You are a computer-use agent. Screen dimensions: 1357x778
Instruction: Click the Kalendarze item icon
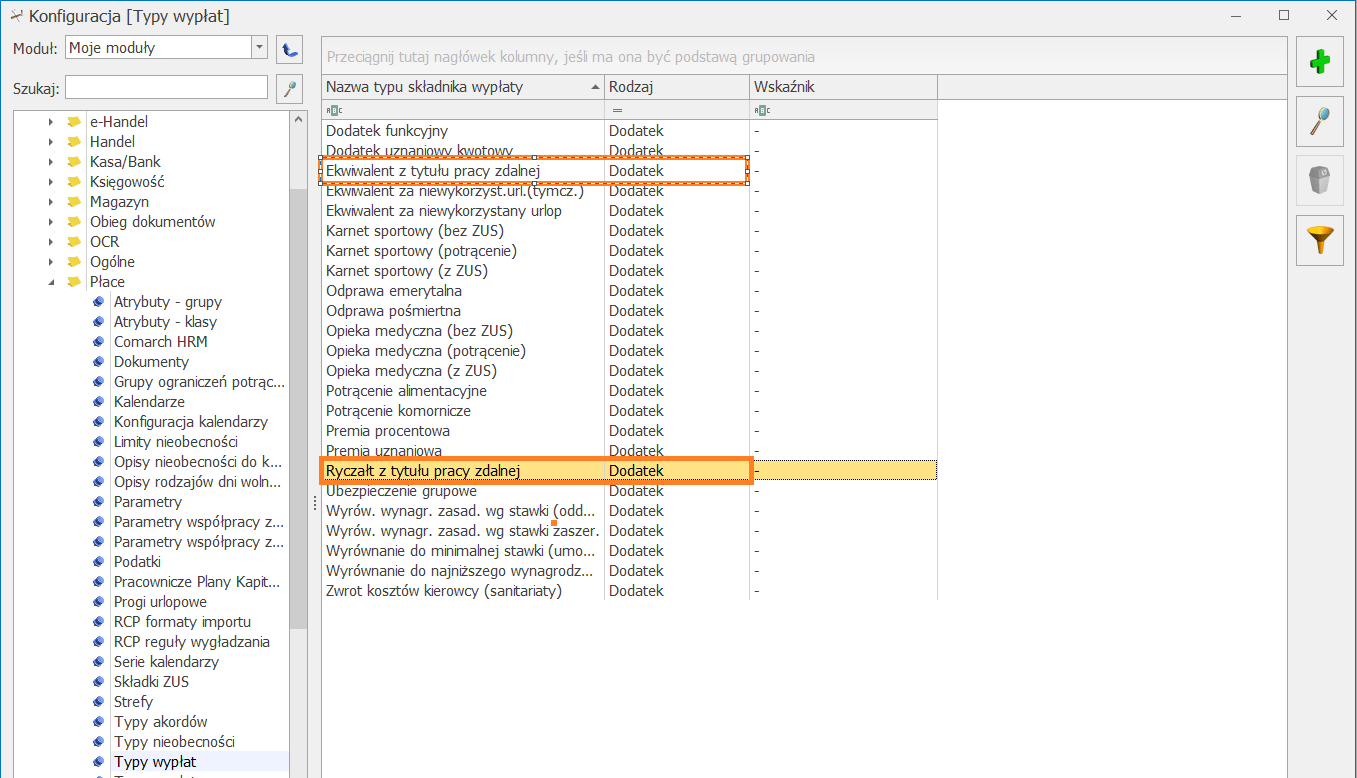(x=98, y=402)
